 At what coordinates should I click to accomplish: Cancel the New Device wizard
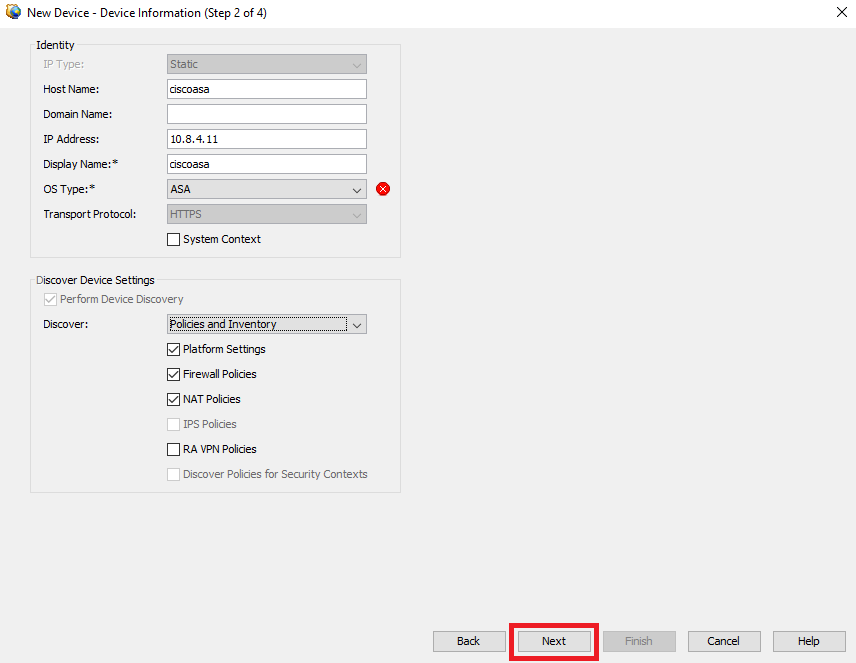pos(724,641)
